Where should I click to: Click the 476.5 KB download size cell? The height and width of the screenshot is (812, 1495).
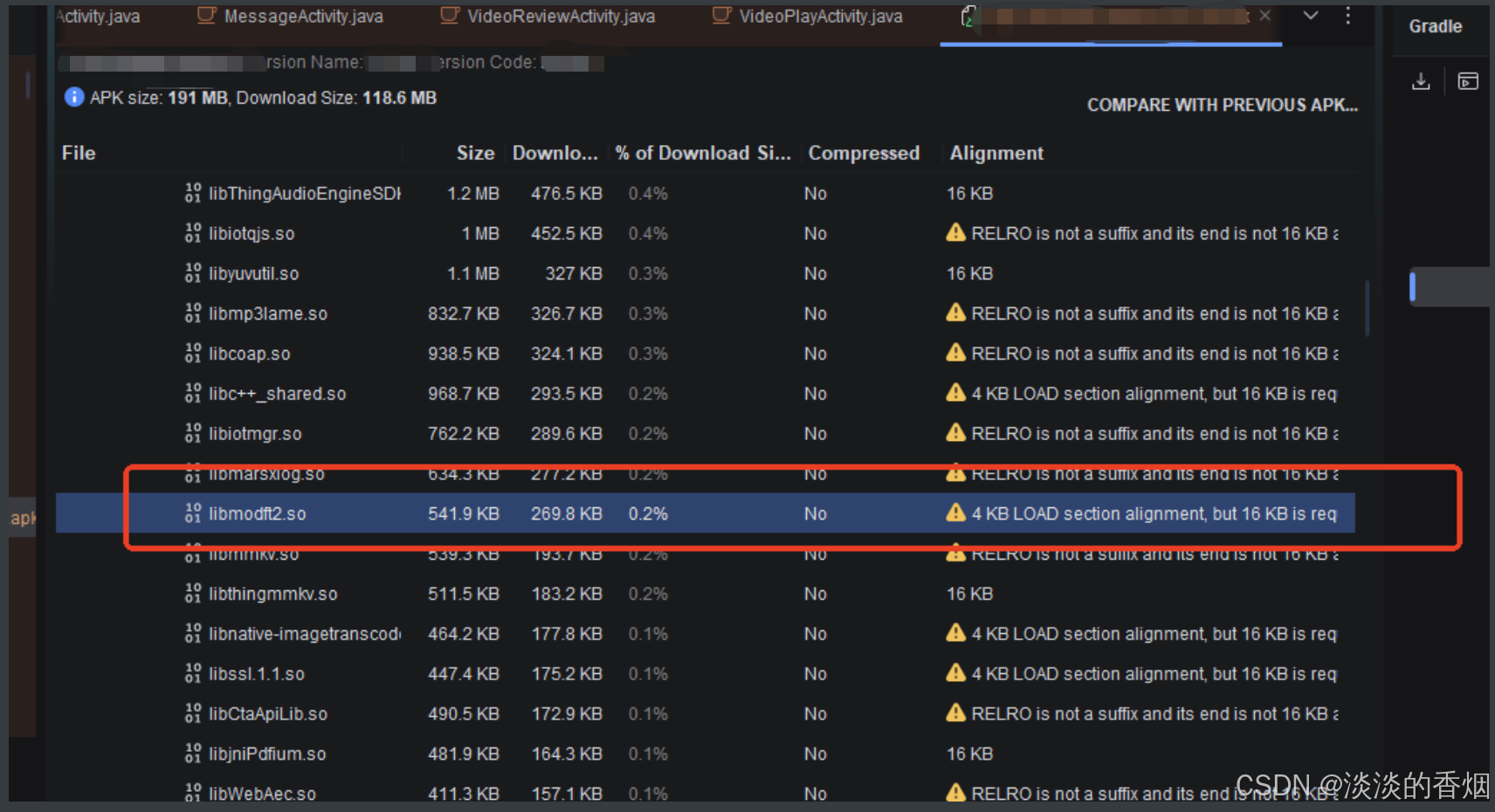(x=566, y=194)
